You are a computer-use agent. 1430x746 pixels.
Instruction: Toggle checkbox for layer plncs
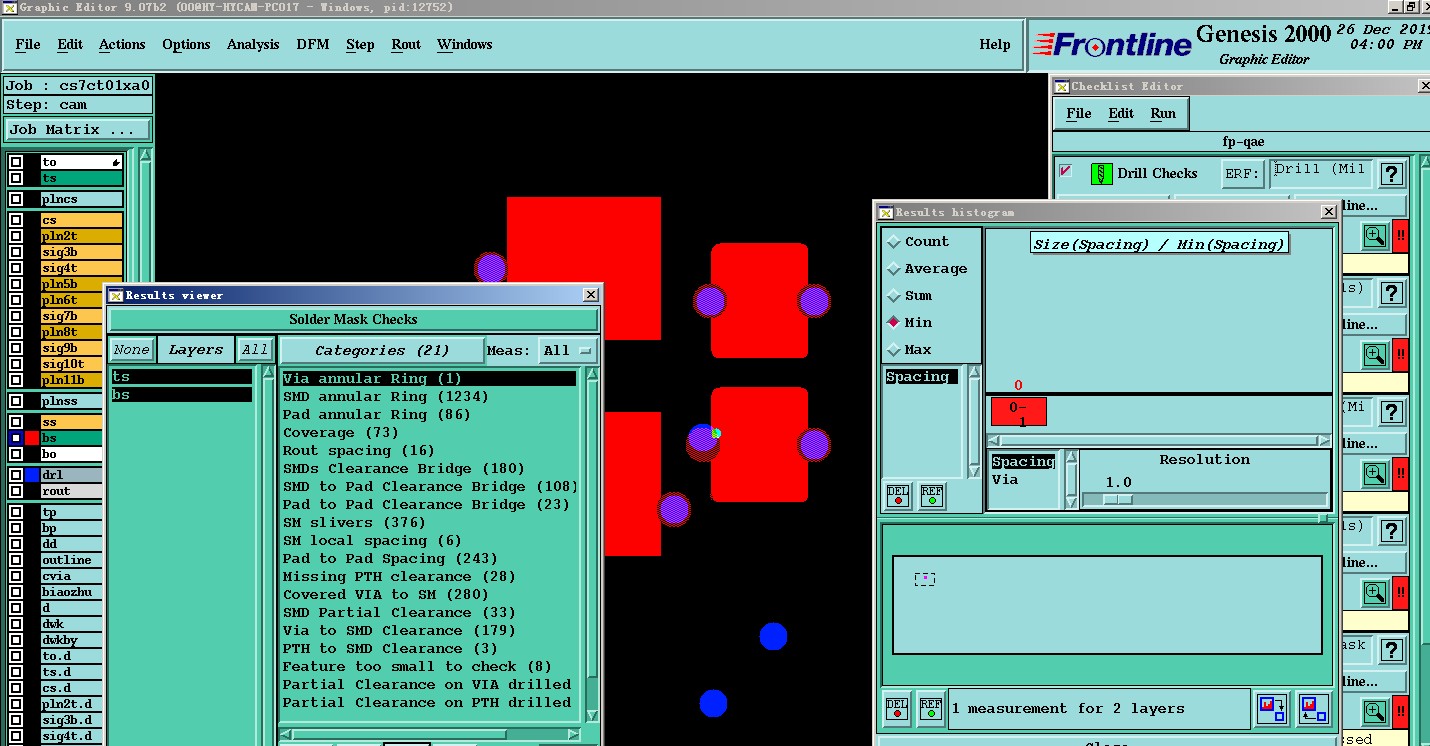point(16,199)
